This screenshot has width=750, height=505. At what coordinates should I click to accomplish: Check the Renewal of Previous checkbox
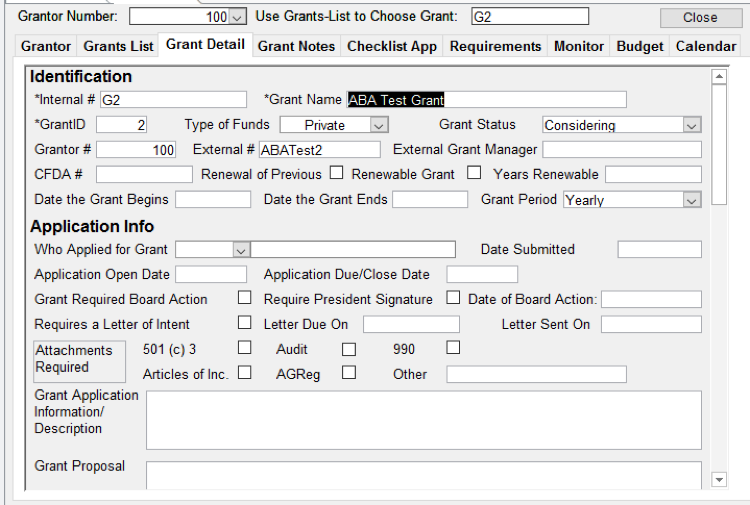pos(337,174)
